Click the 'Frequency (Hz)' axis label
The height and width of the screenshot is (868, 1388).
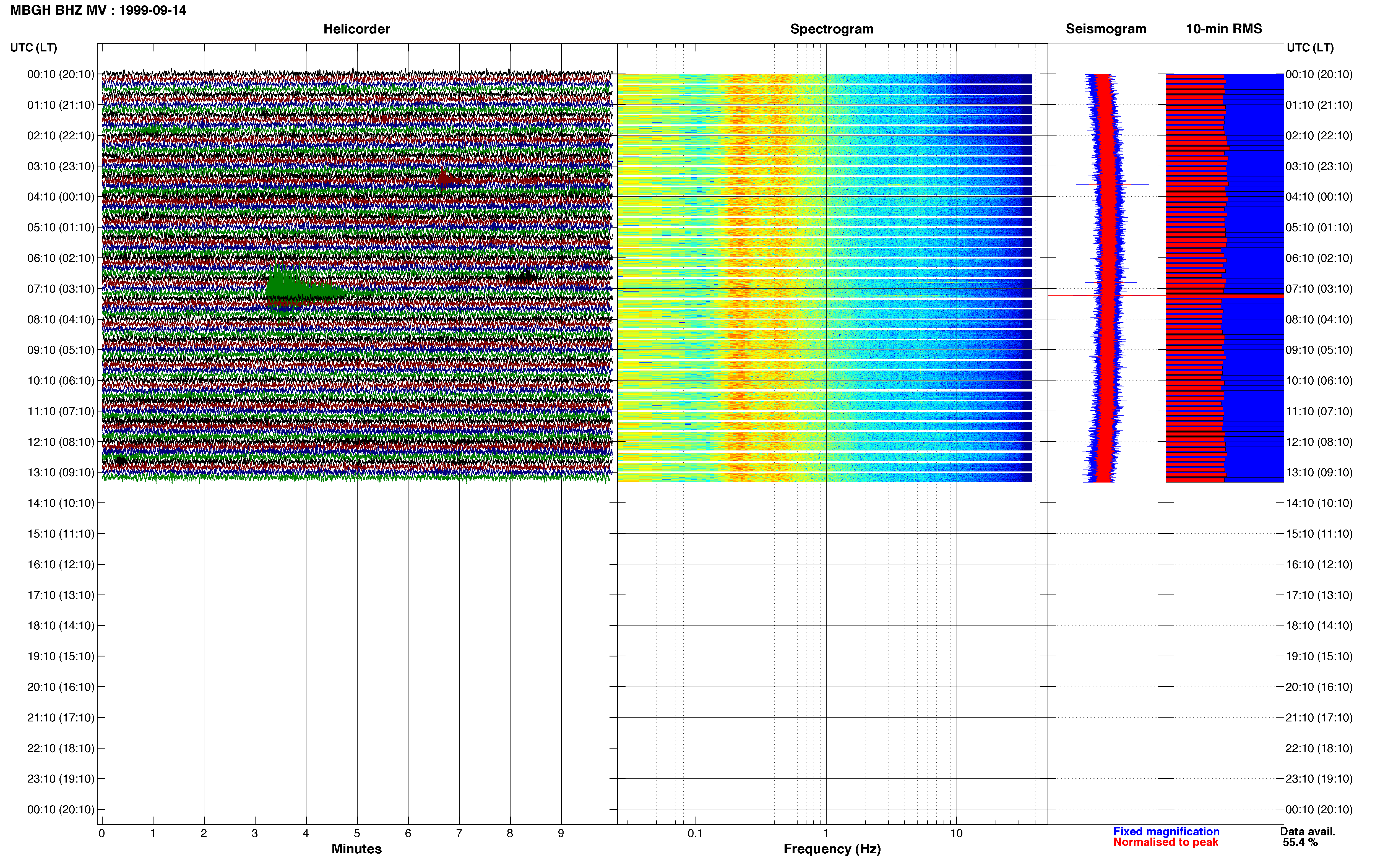832,849
